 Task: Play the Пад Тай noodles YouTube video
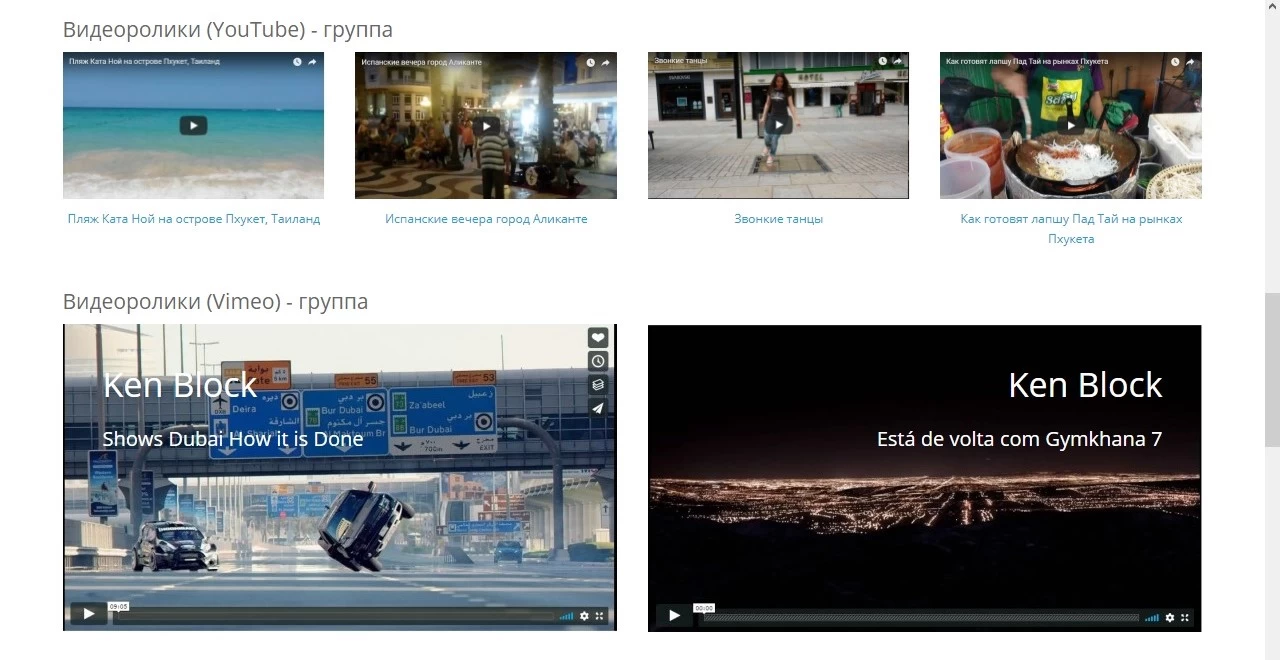(x=1071, y=125)
